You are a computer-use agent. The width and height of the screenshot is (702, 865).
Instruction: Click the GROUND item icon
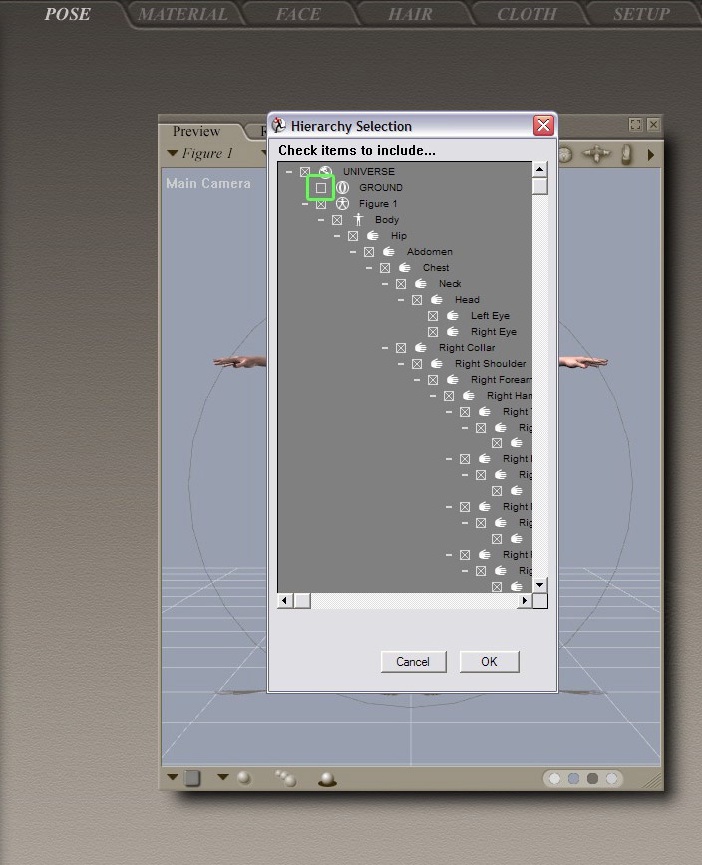point(342,188)
